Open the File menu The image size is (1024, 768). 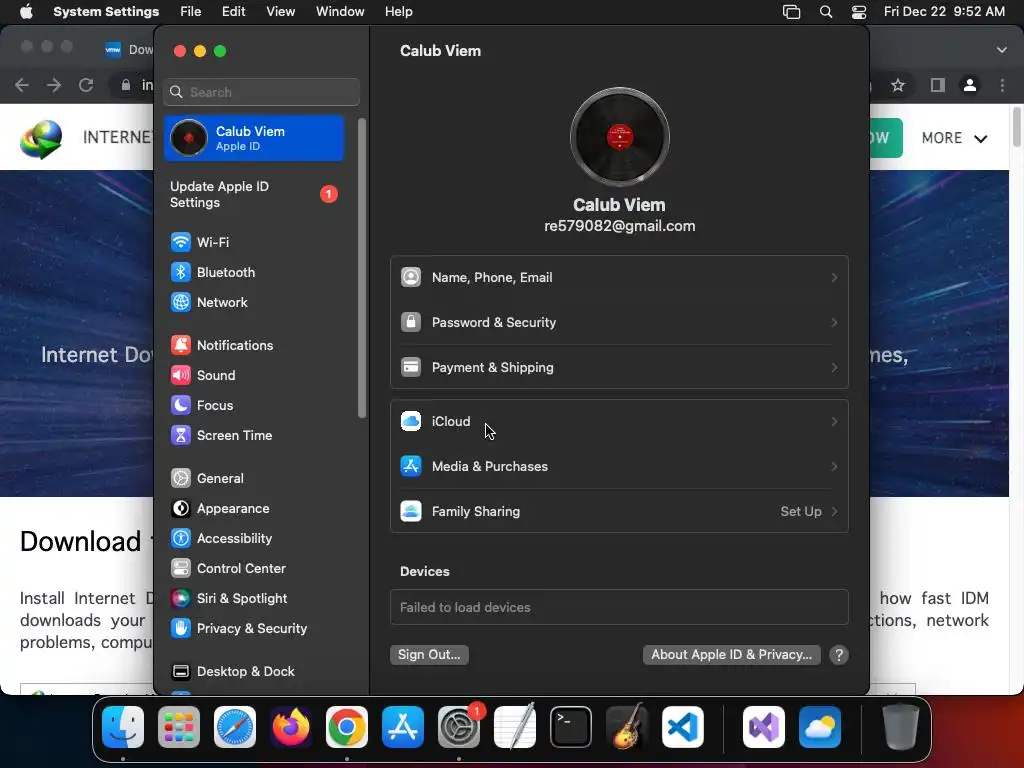click(x=191, y=12)
